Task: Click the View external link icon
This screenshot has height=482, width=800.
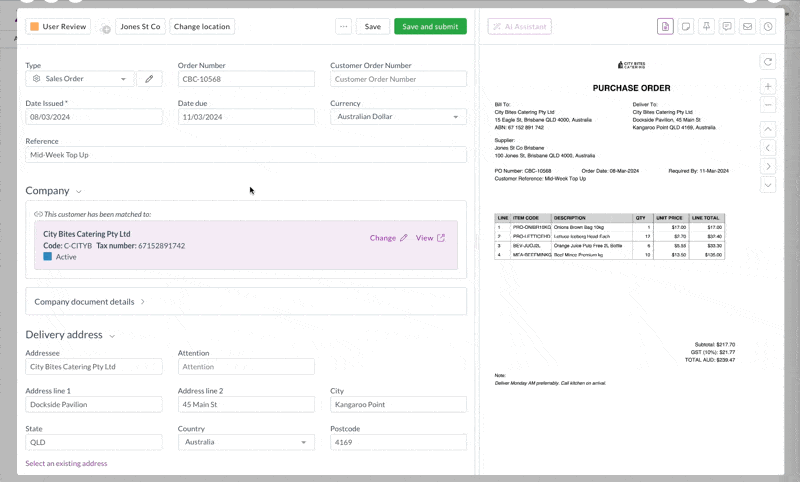Action: click(441, 238)
